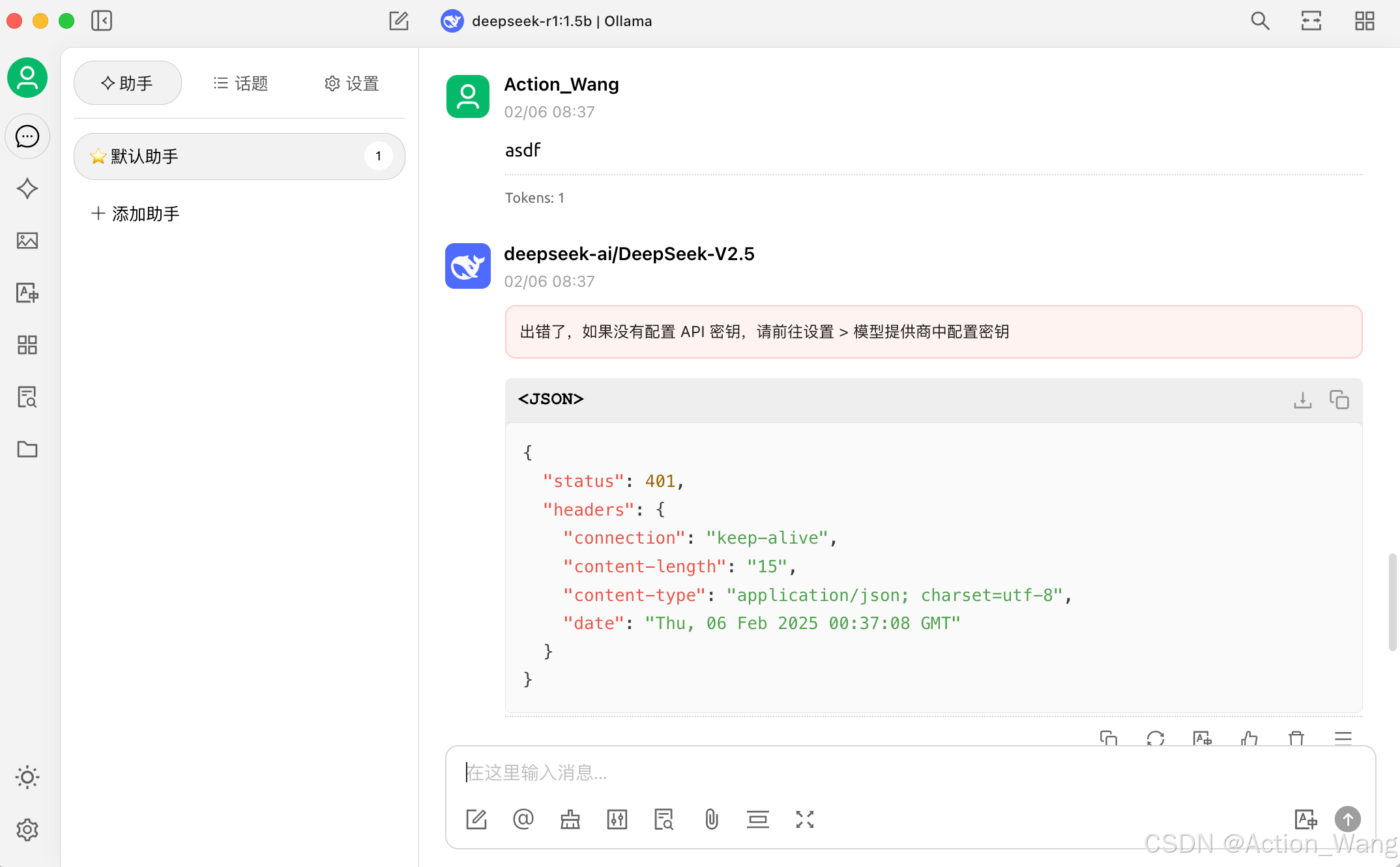Click the "status": 401 line in JSON
The width and height of the screenshot is (1400, 867).
pyautogui.click(x=613, y=481)
